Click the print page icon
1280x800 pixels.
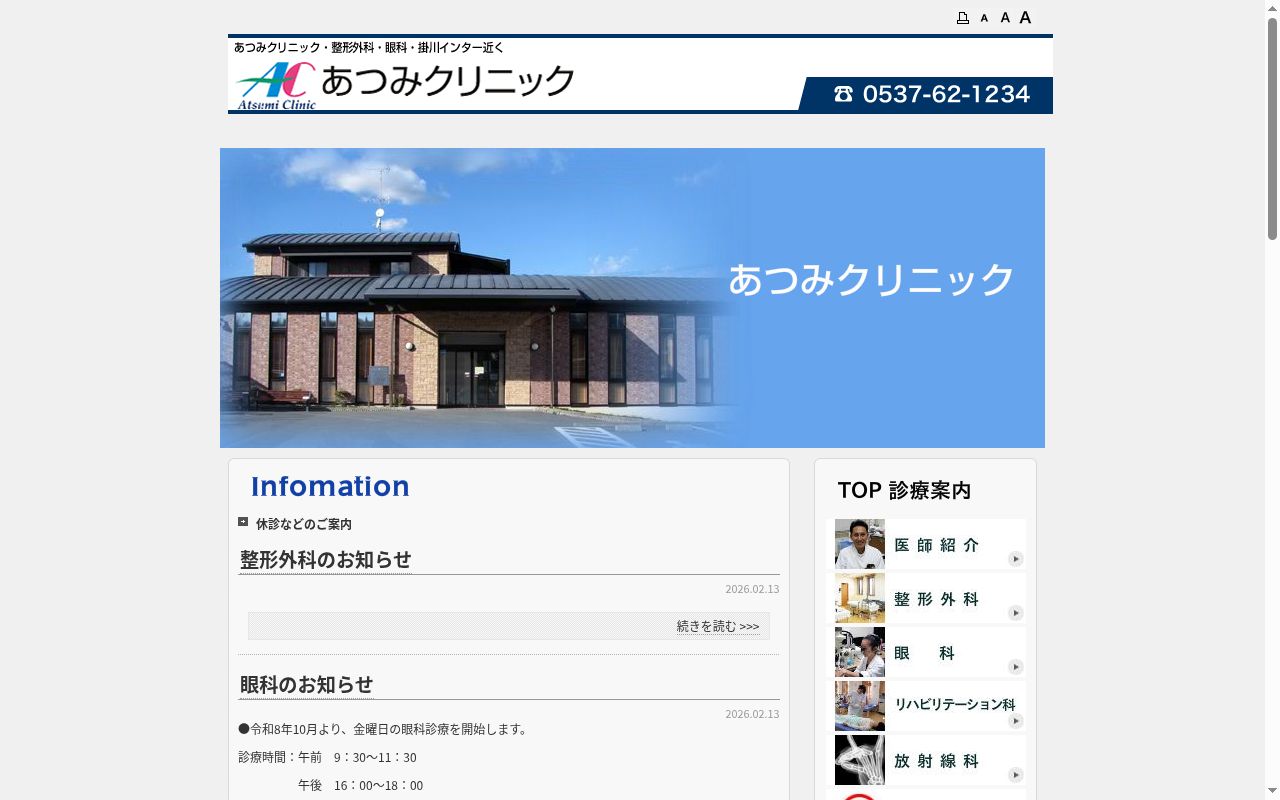(963, 18)
